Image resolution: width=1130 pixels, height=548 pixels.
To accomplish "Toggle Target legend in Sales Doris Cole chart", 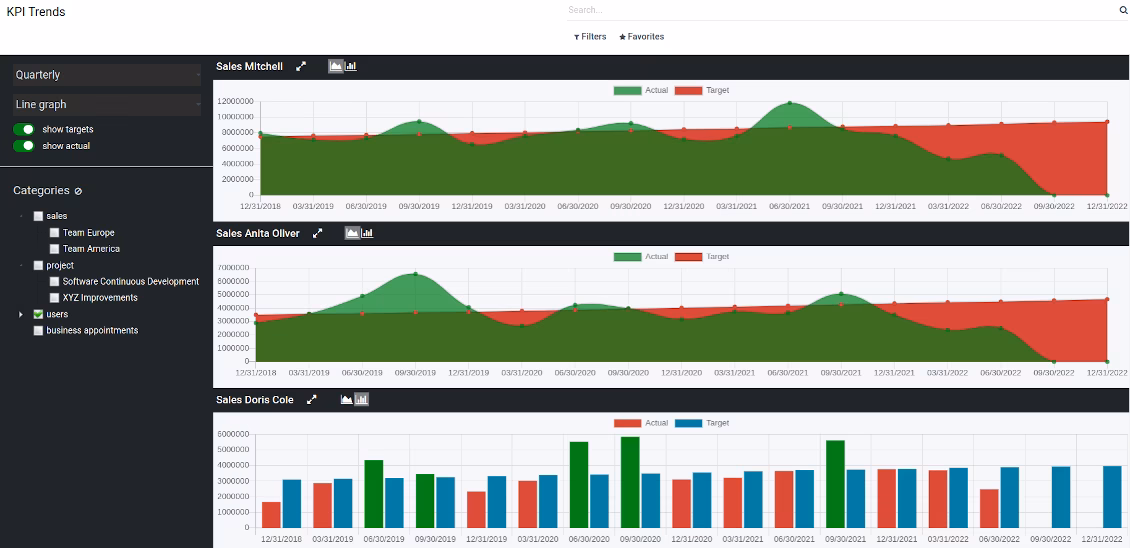I will [702, 423].
